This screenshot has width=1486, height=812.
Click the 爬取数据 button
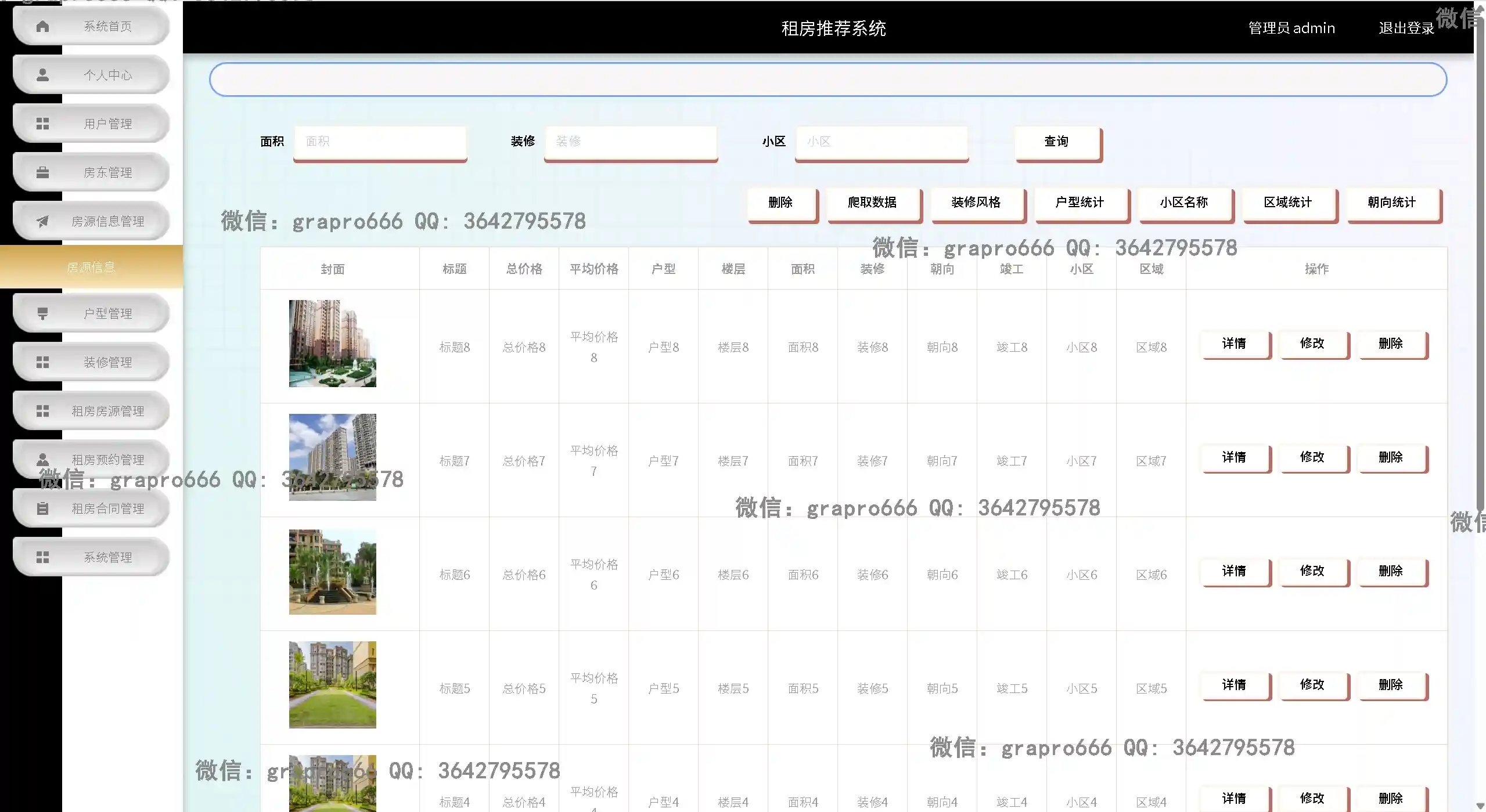click(872, 203)
